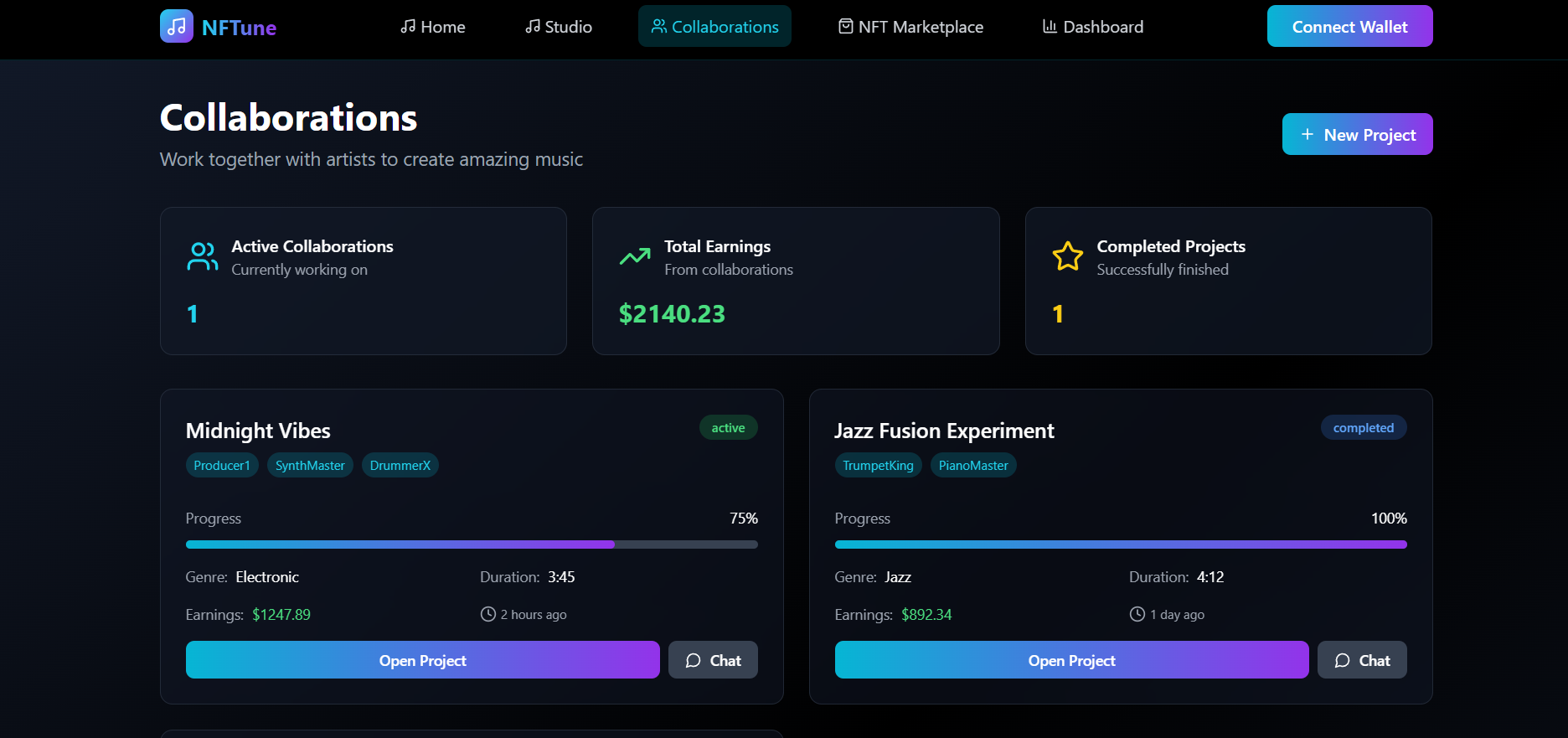Select the SynthMaster collaborator tag

310,466
